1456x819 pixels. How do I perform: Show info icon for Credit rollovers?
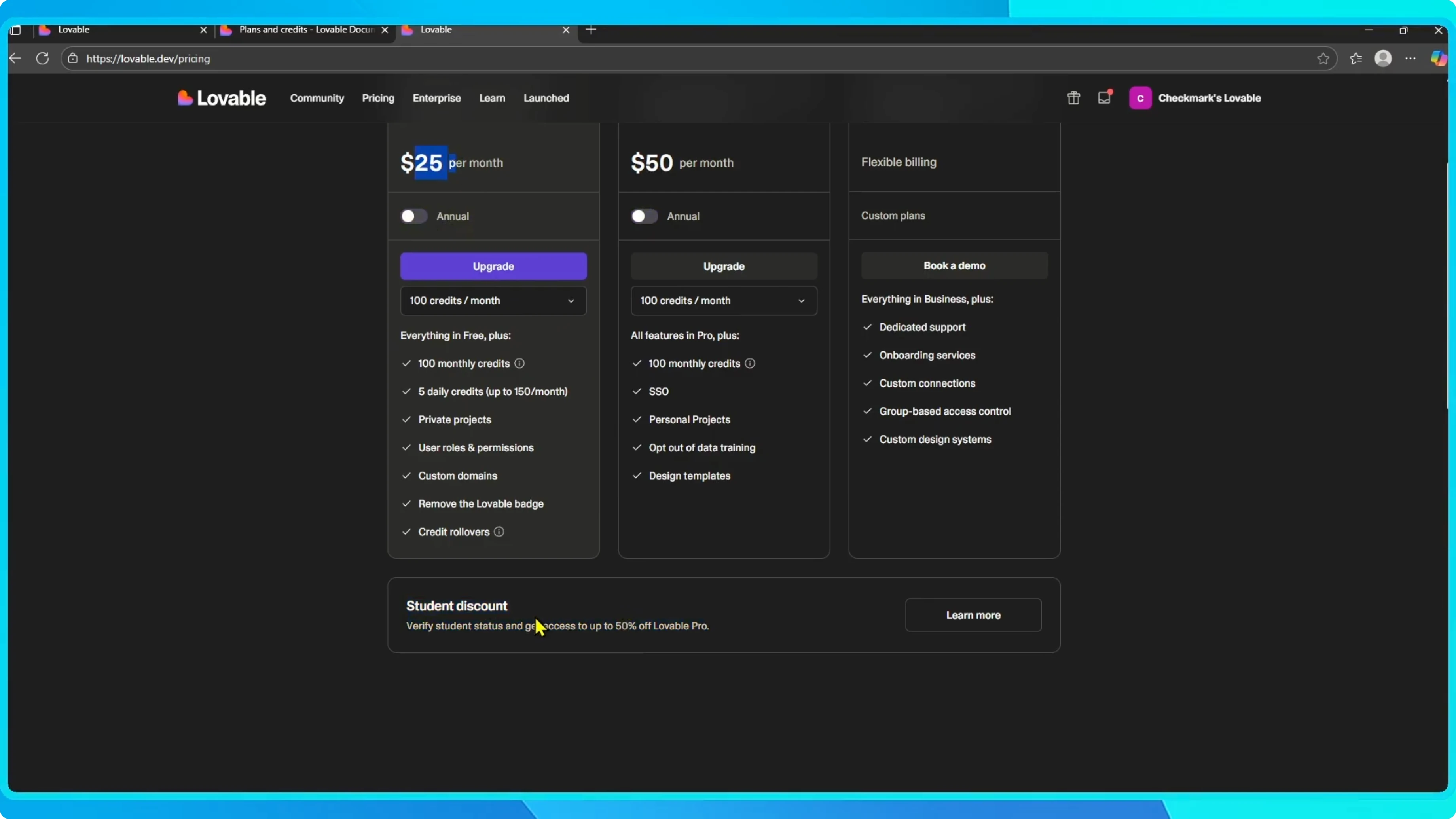click(499, 532)
